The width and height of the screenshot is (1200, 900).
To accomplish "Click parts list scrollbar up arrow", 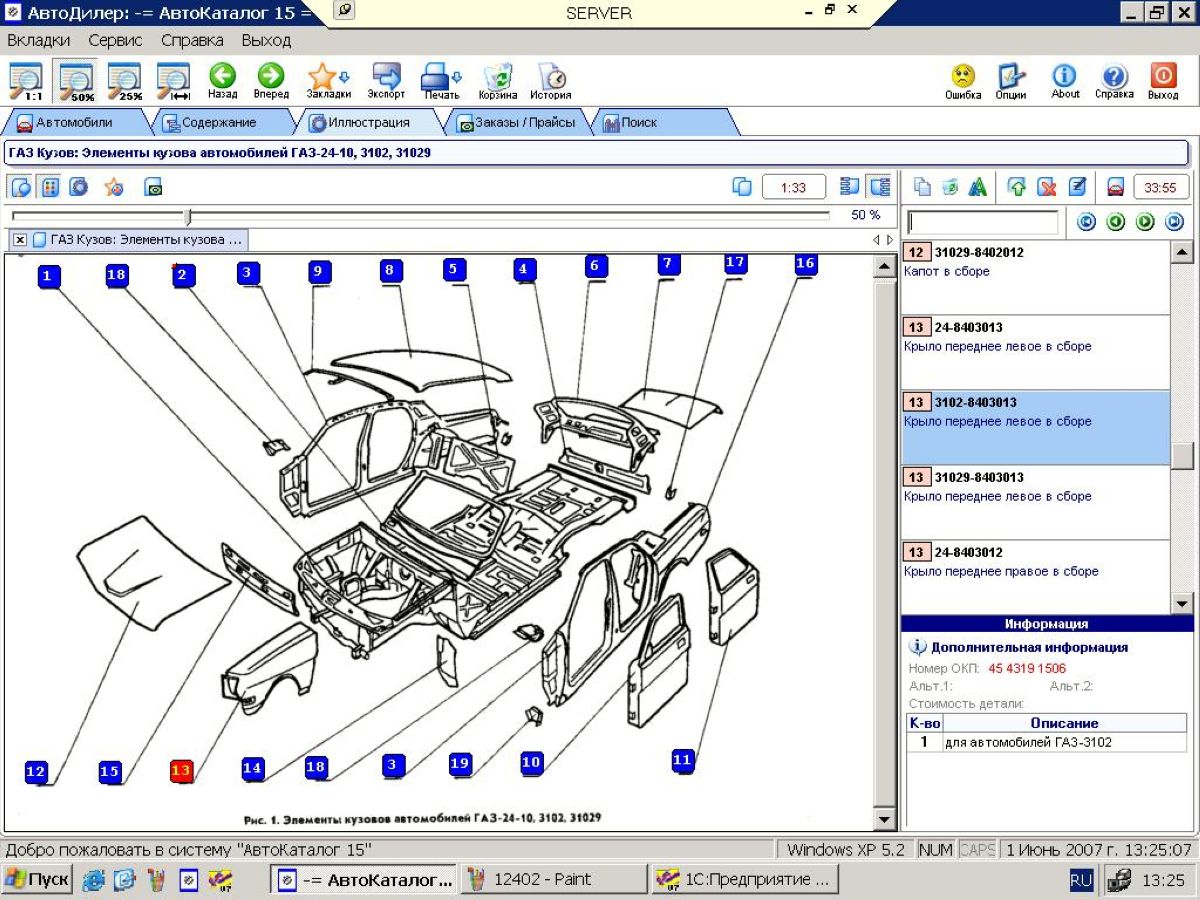I will [x=1182, y=252].
